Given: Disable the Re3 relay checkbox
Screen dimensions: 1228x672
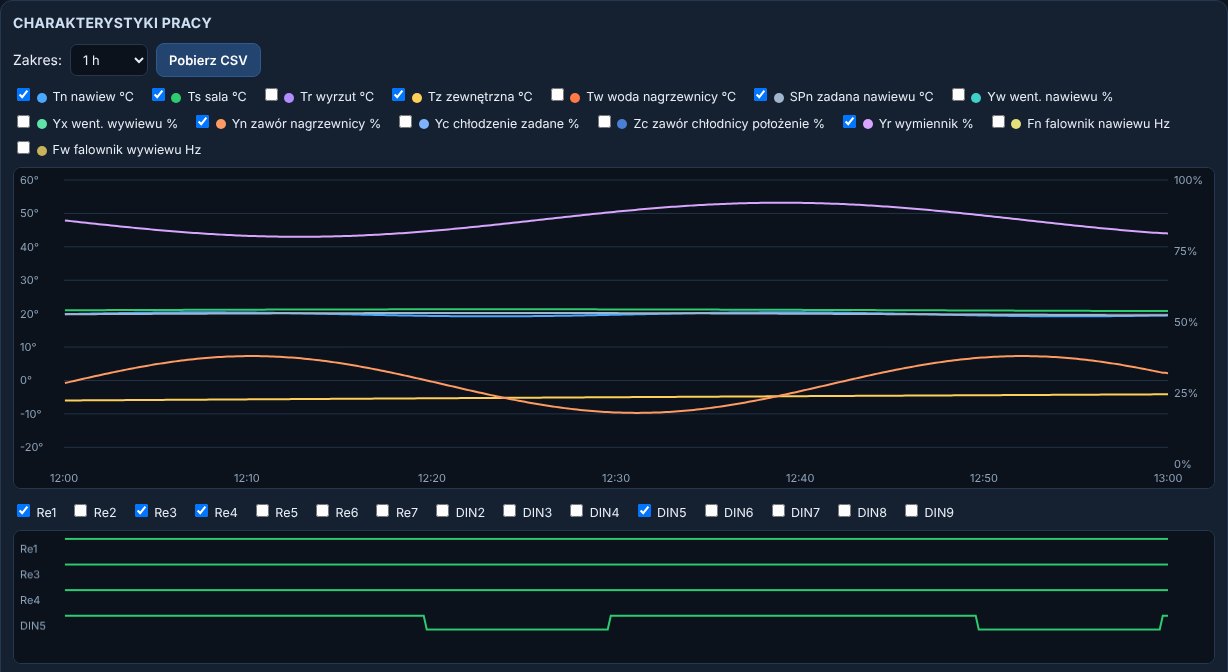Looking at the screenshot, I should (141, 511).
